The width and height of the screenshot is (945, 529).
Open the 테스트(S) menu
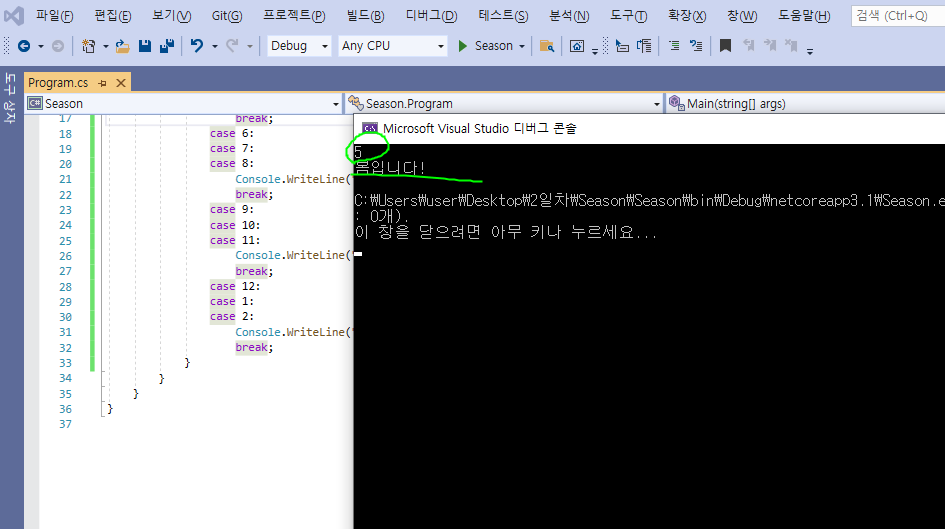click(x=503, y=16)
